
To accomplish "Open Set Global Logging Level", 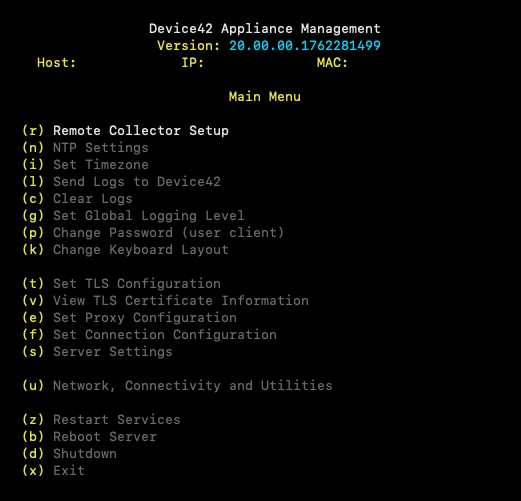I will [149, 216].
